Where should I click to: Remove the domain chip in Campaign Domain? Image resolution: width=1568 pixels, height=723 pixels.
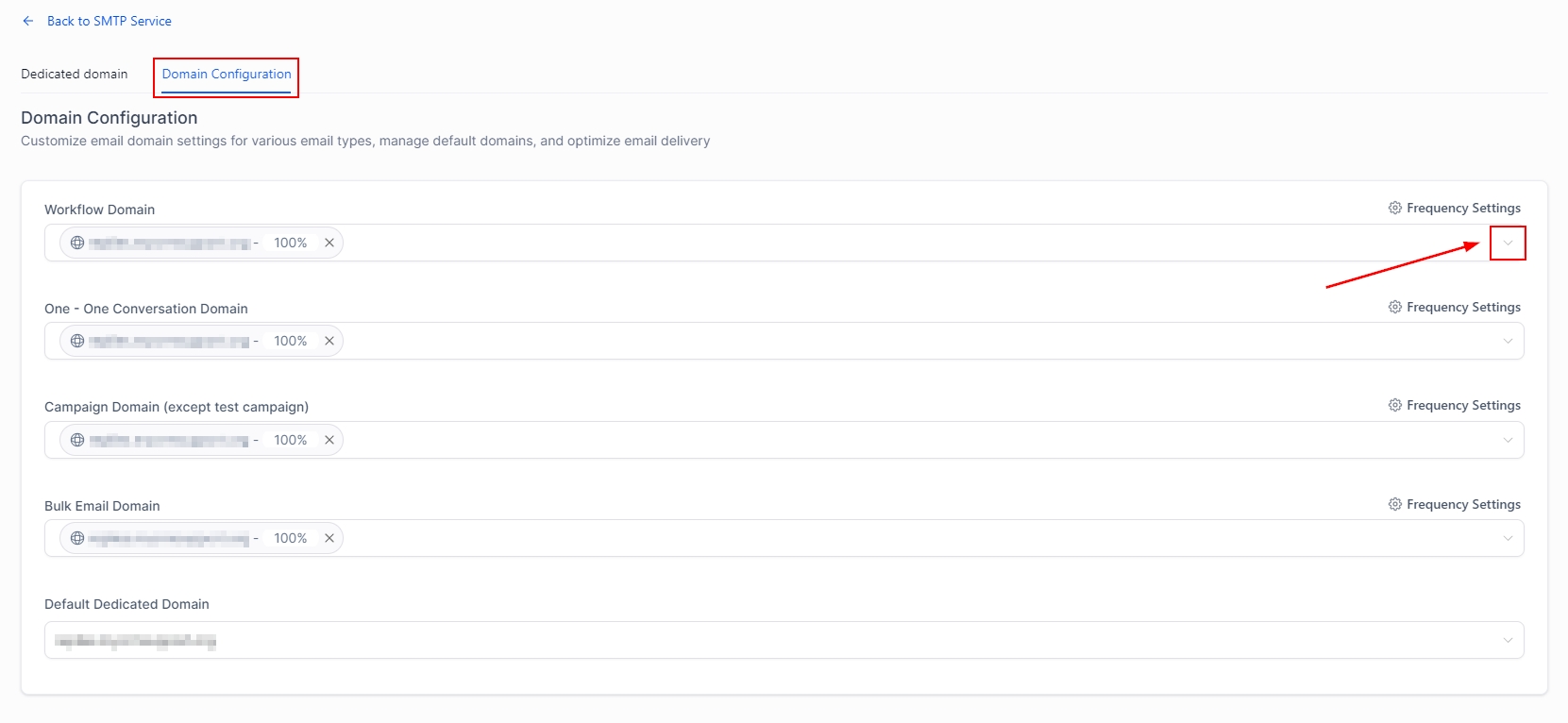(329, 440)
